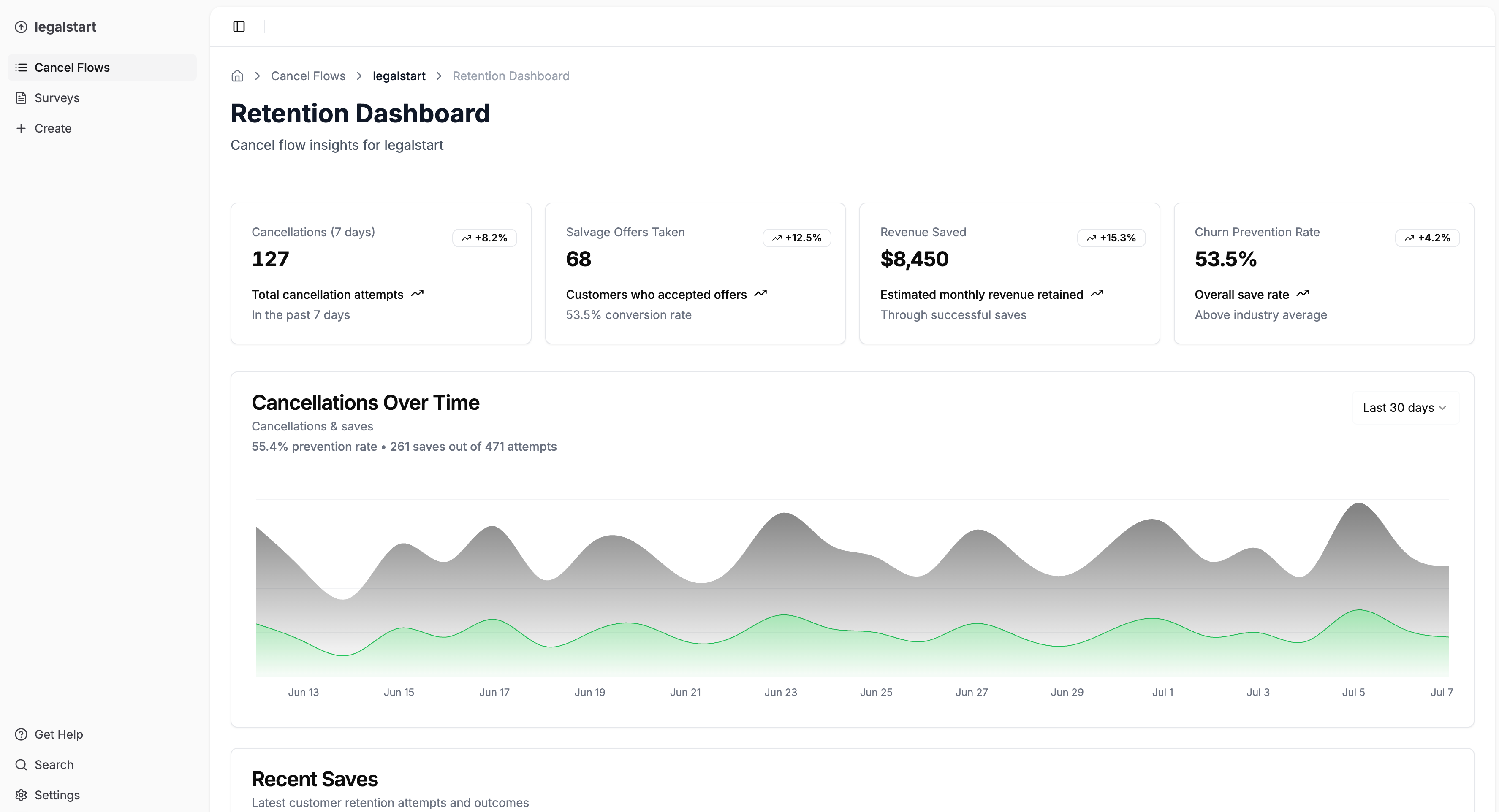Click the home breadcrumb icon
The image size is (1499, 812).
point(237,76)
